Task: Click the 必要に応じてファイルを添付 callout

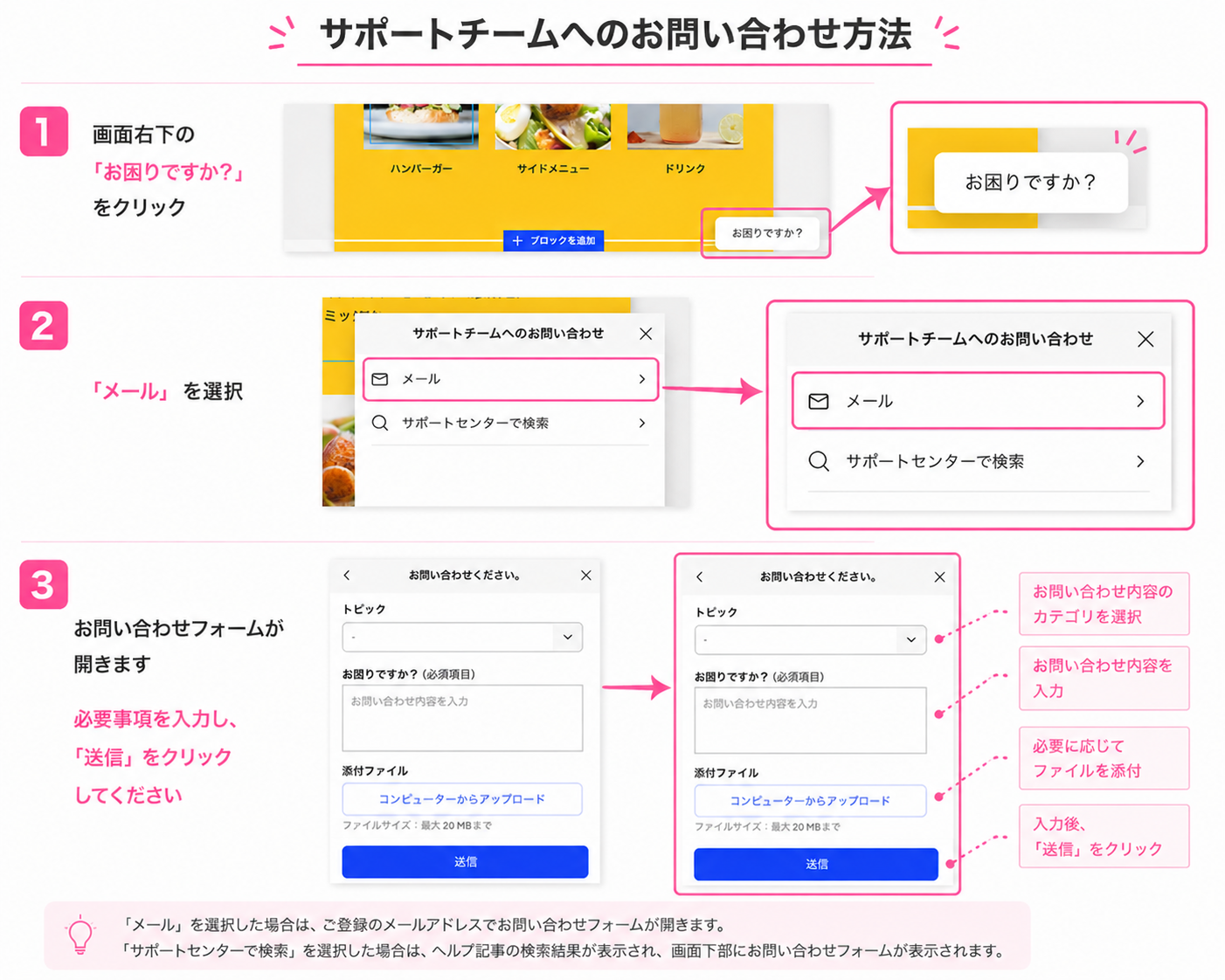Action: tap(1104, 758)
